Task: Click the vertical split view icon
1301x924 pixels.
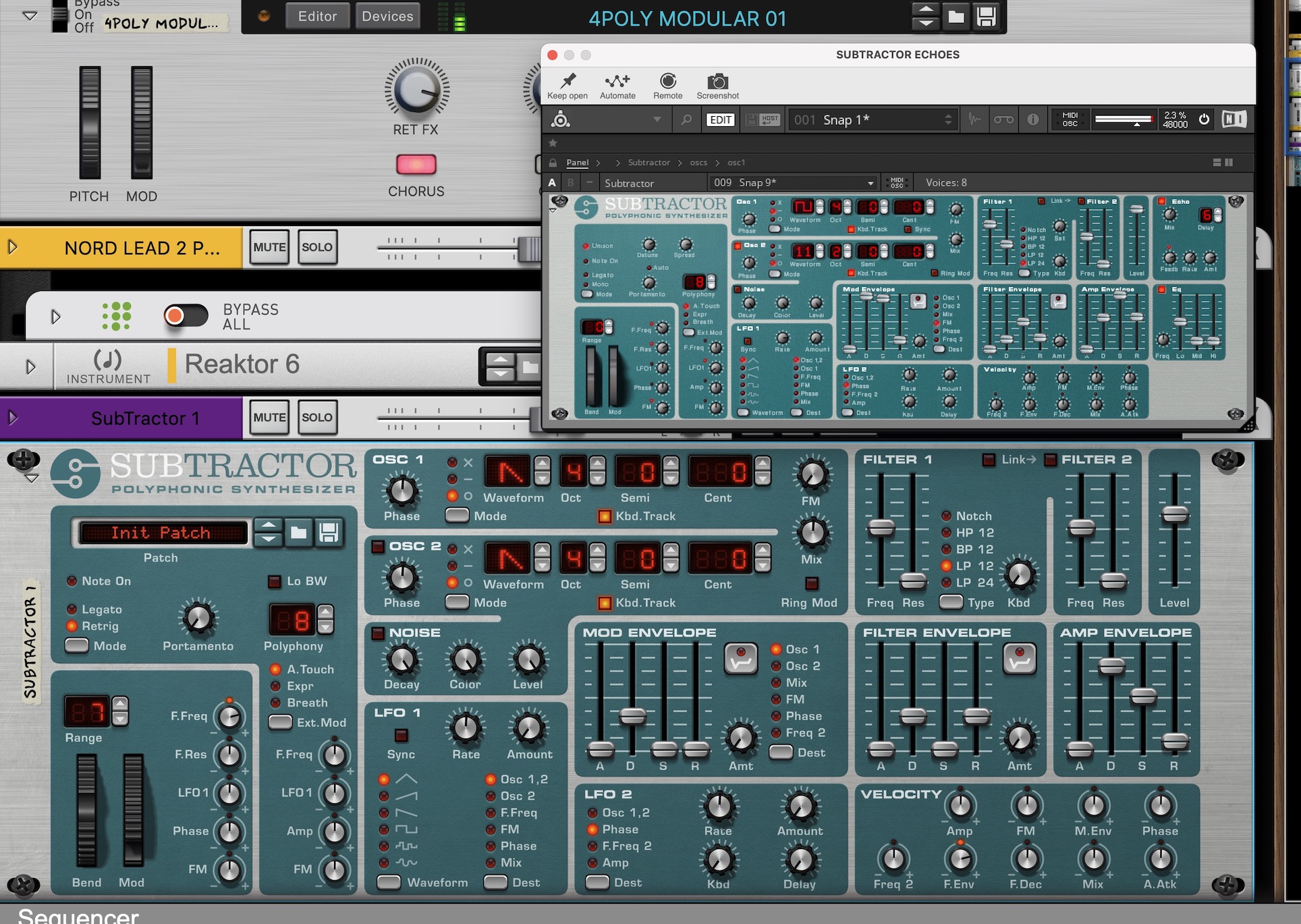Action: click(x=1229, y=163)
